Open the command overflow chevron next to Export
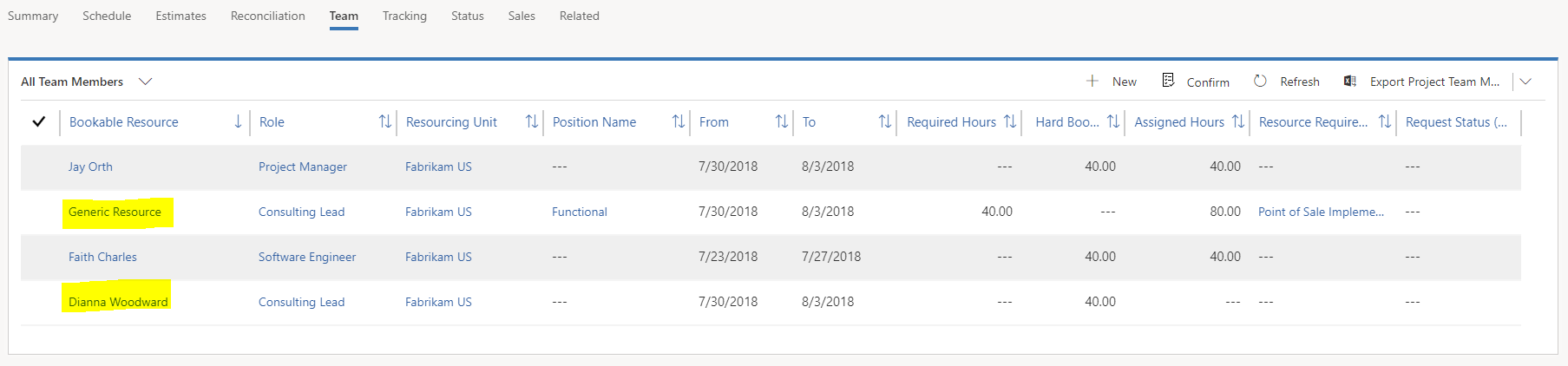This screenshot has height=366, width=1568. [x=1525, y=82]
